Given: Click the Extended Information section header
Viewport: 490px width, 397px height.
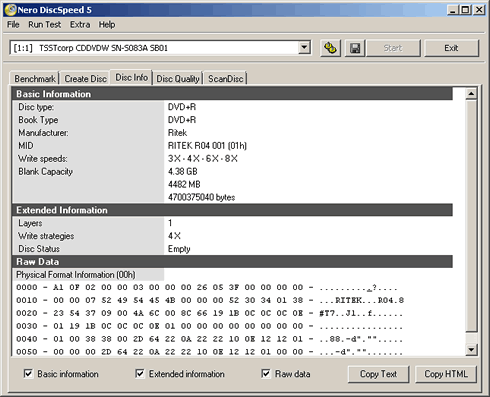Looking at the screenshot, I should (x=232, y=210).
